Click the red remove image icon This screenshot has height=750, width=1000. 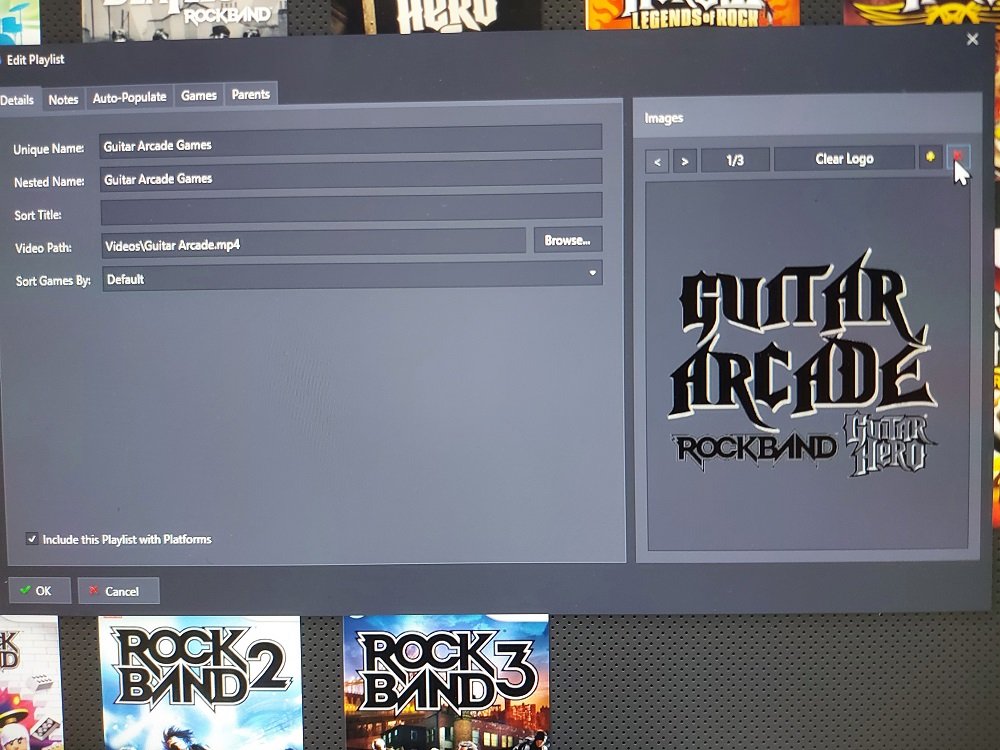pos(957,156)
